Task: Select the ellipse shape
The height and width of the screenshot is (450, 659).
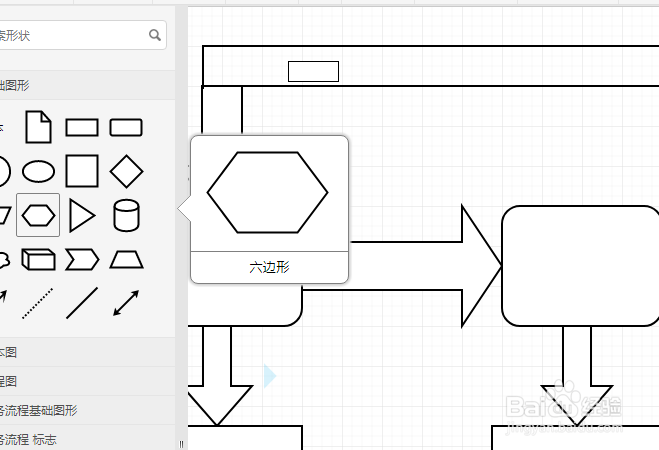Action: click(x=38, y=171)
